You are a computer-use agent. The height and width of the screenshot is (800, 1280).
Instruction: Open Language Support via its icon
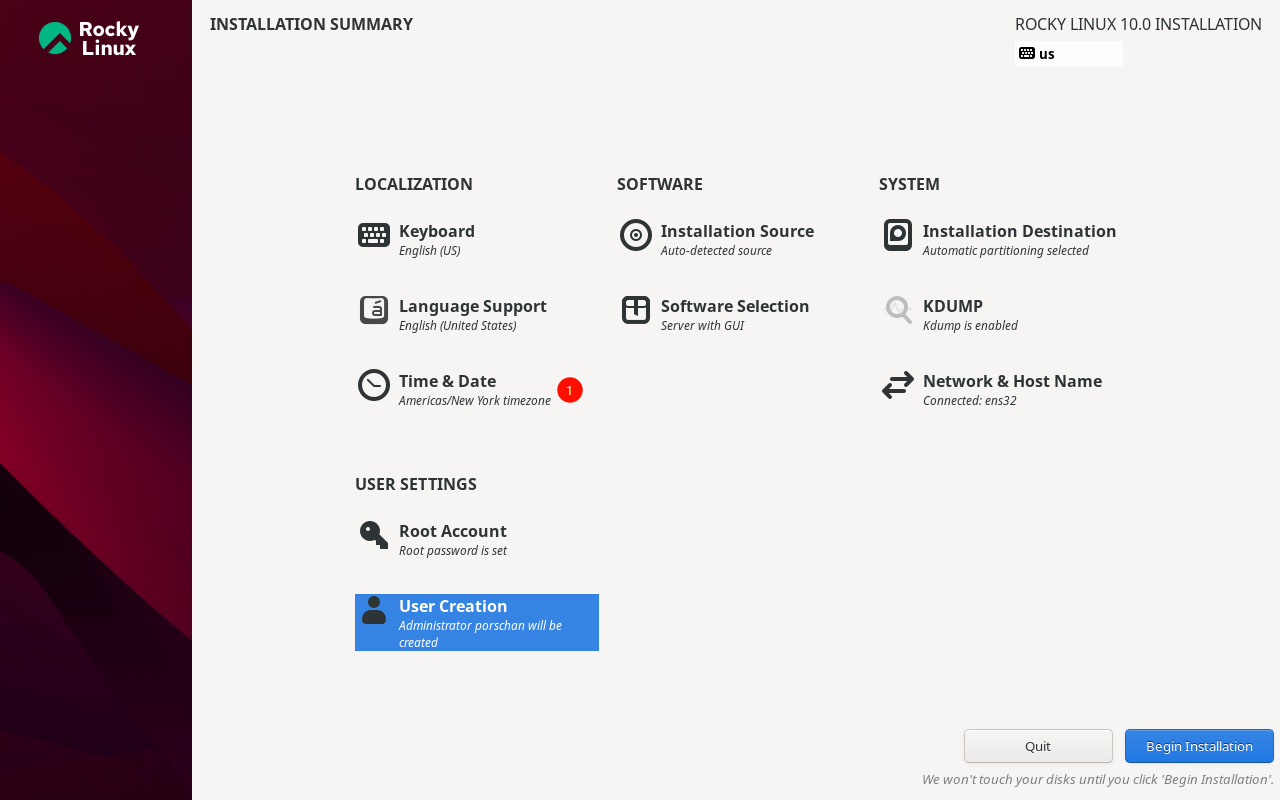click(374, 310)
